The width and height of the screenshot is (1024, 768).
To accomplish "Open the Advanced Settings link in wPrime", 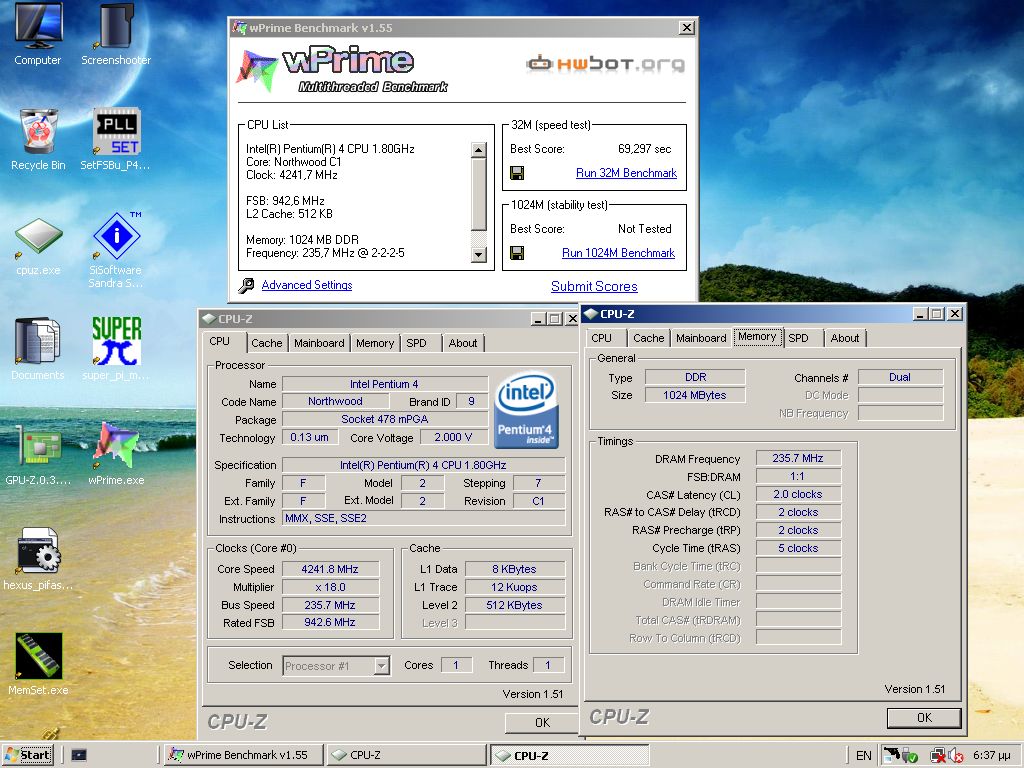I will [x=307, y=285].
